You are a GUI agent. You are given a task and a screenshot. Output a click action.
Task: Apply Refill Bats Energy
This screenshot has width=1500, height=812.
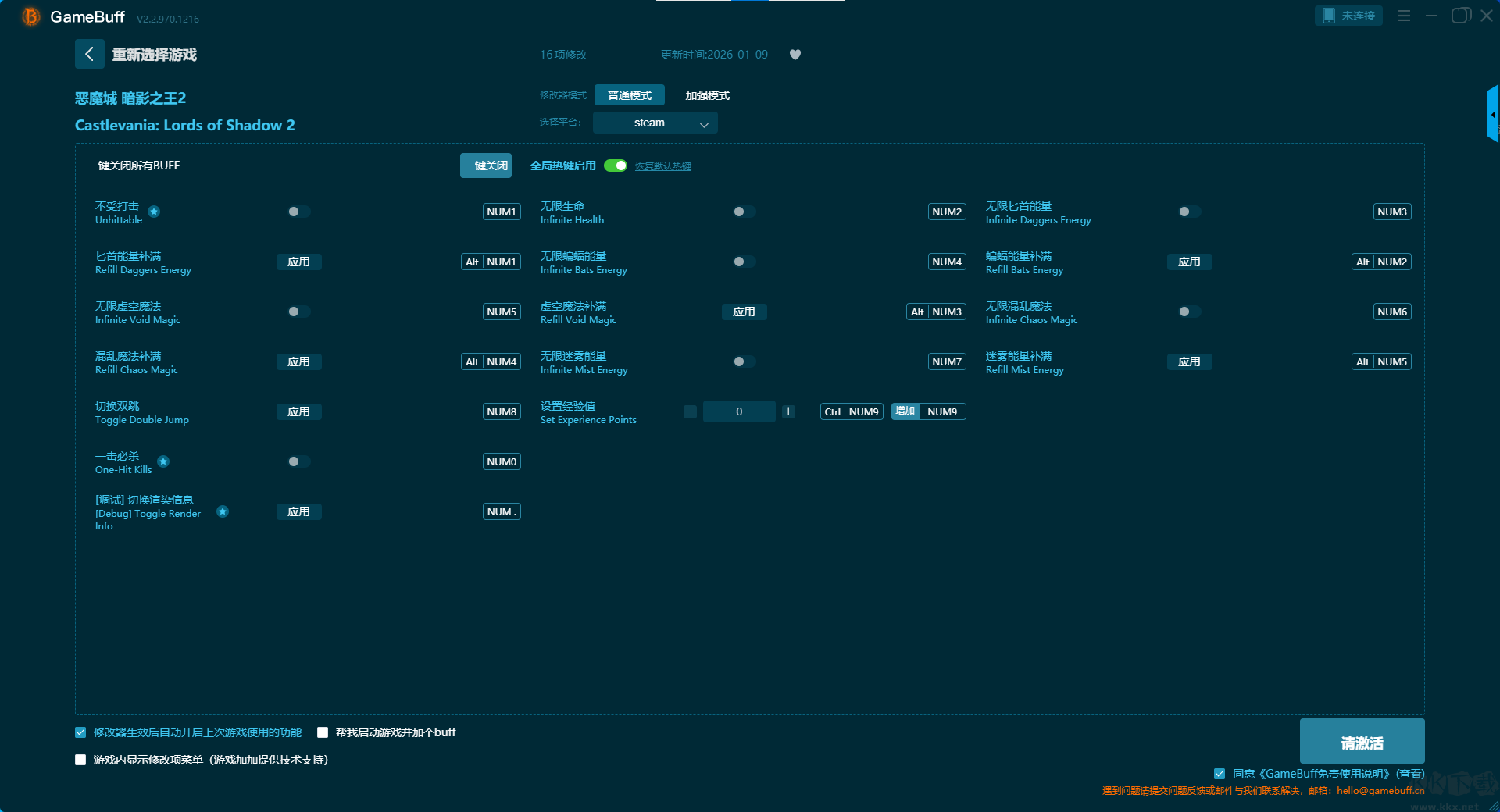coord(1189,262)
